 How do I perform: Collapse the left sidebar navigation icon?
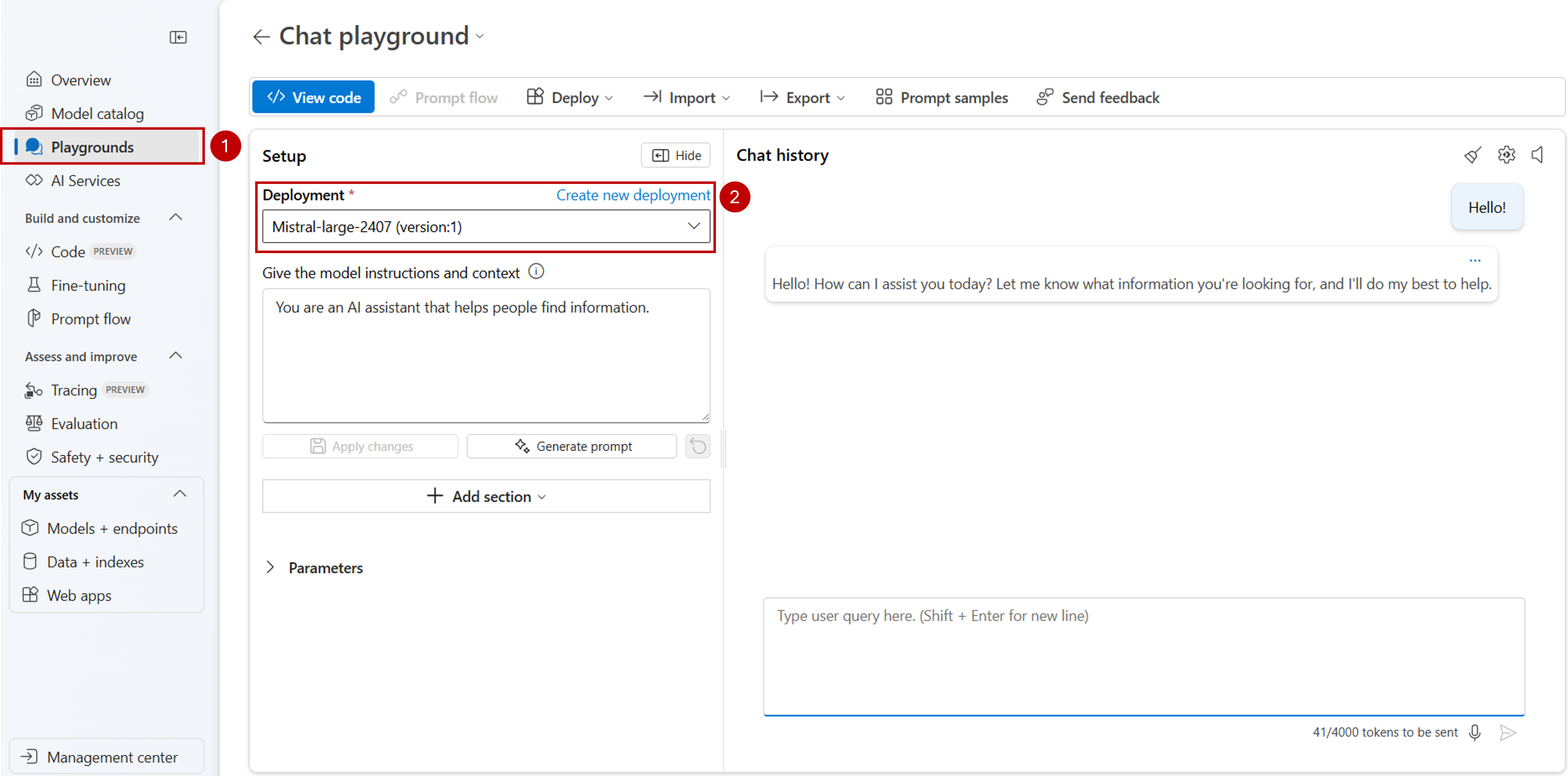coord(178,38)
